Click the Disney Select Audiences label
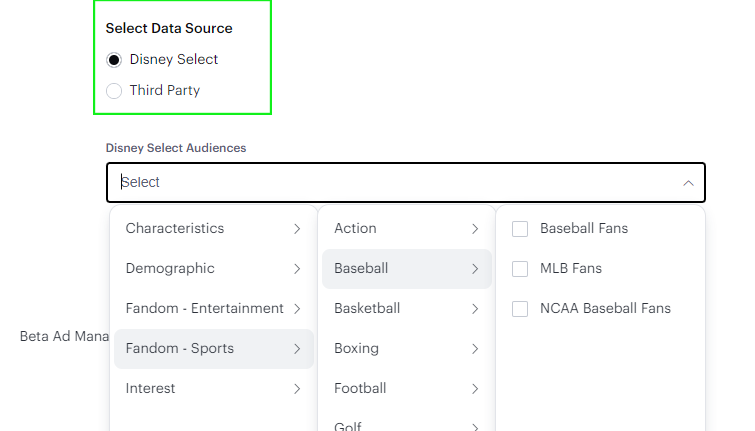This screenshot has height=431, width=755. click(x=176, y=148)
